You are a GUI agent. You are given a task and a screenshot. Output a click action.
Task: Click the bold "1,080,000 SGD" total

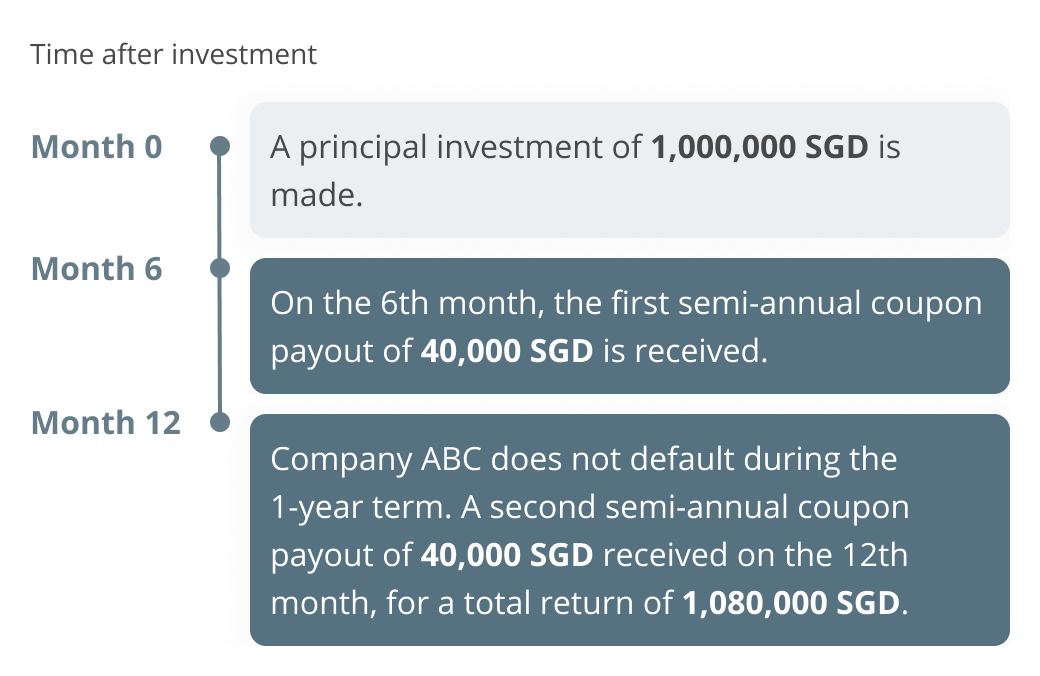point(791,604)
